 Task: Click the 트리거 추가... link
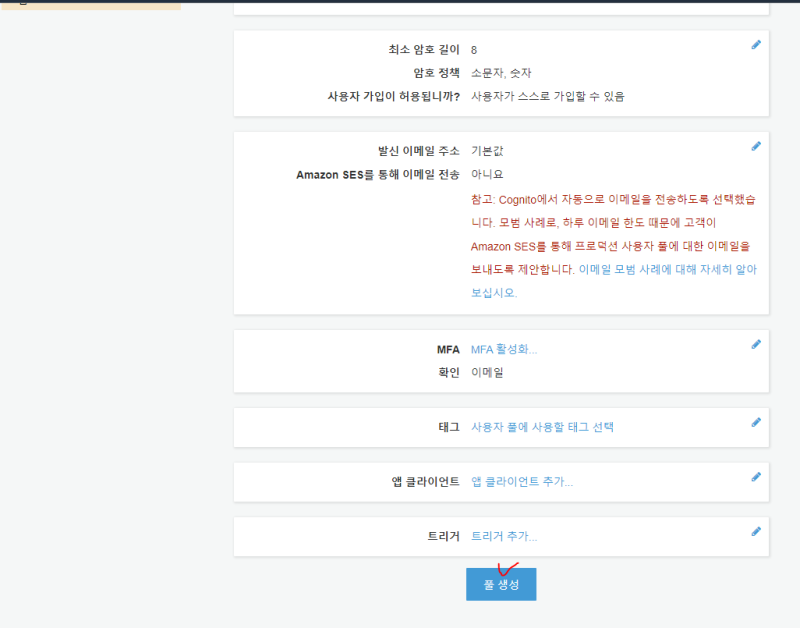(504, 537)
